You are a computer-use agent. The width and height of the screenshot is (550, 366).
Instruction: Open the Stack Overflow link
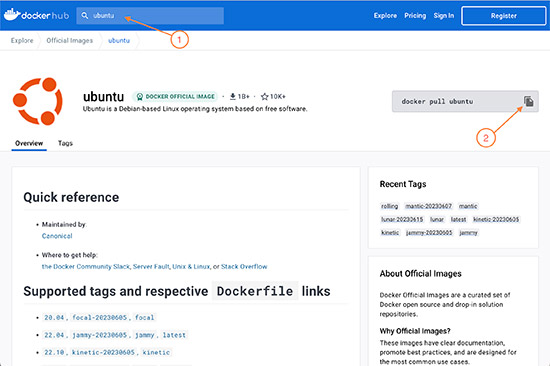(244, 267)
